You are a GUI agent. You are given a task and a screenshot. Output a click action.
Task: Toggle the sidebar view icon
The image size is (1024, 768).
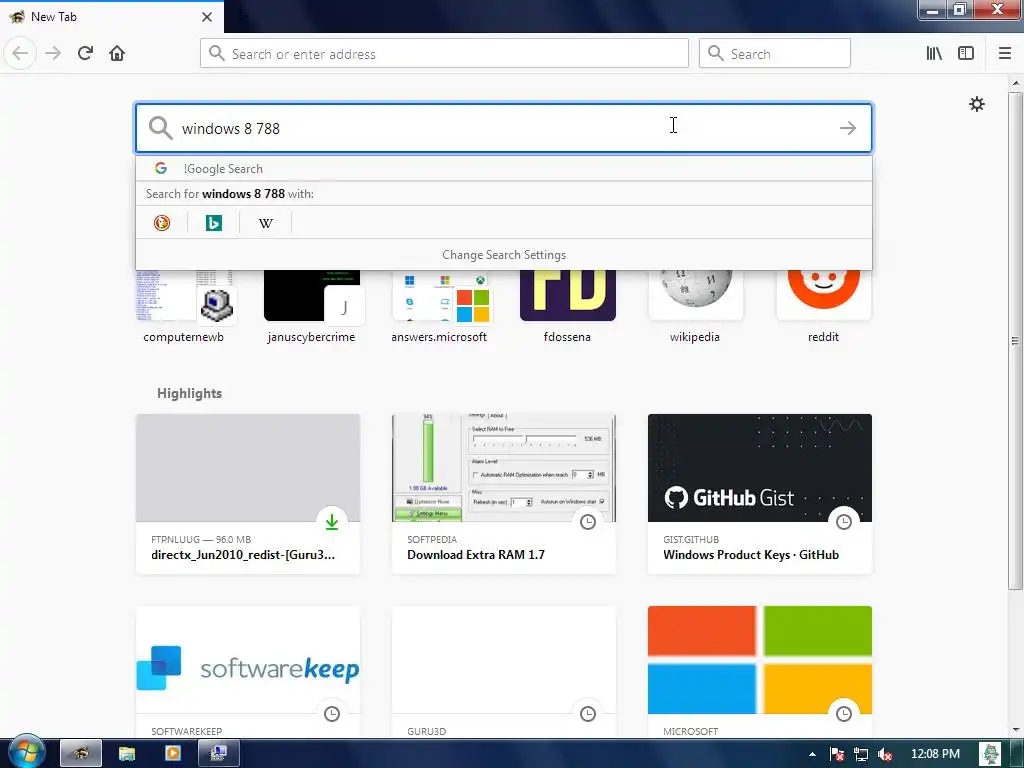(966, 53)
